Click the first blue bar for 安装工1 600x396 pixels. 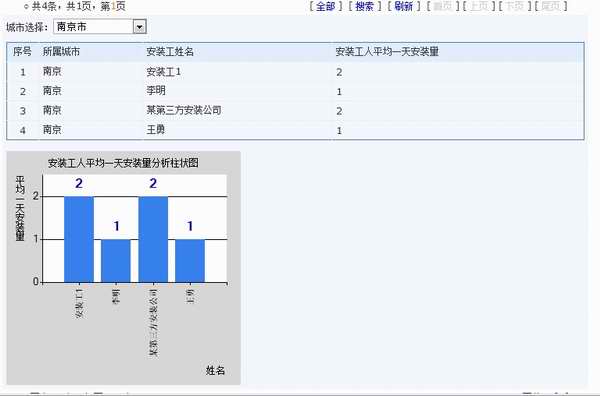(x=79, y=240)
